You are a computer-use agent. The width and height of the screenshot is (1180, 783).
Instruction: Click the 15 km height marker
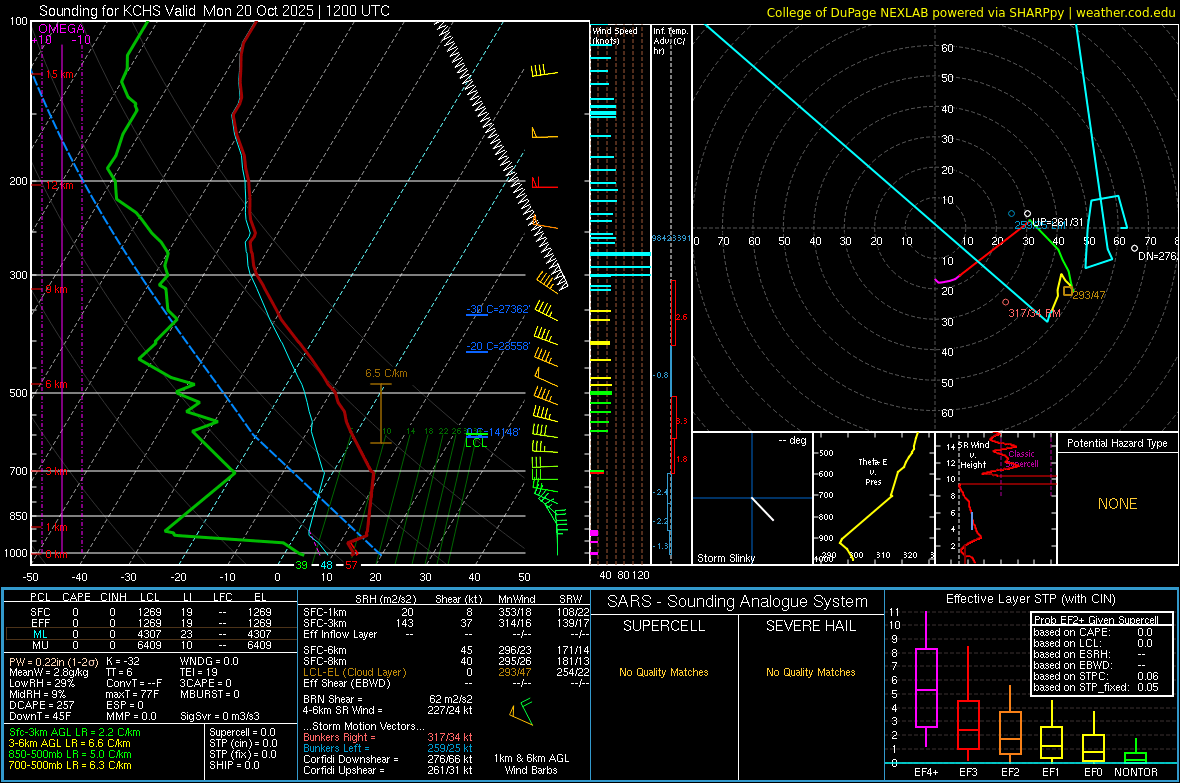pos(58,75)
